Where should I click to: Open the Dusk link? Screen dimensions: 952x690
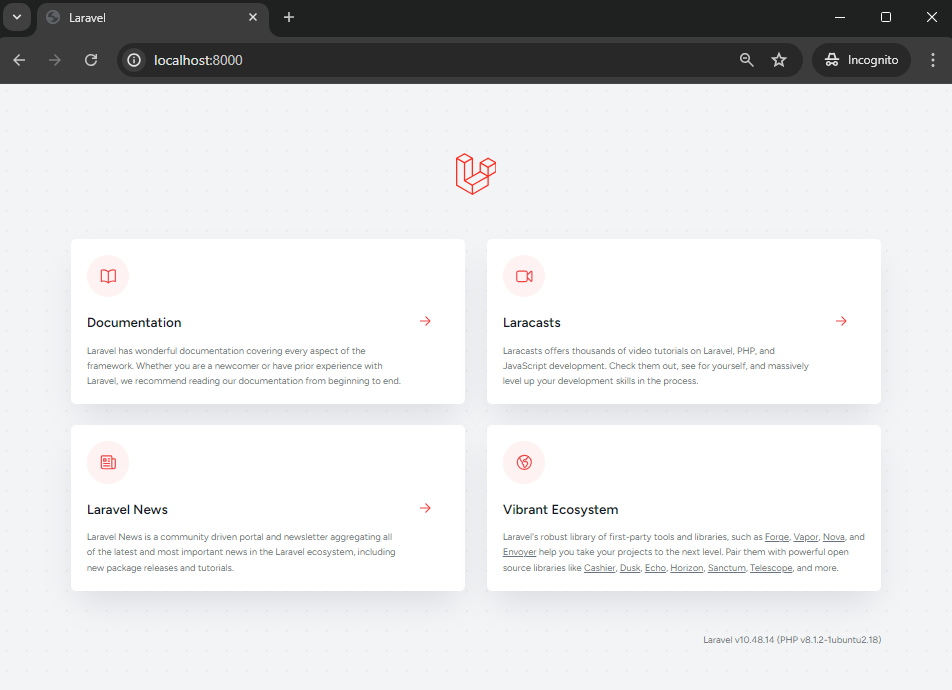(x=630, y=568)
